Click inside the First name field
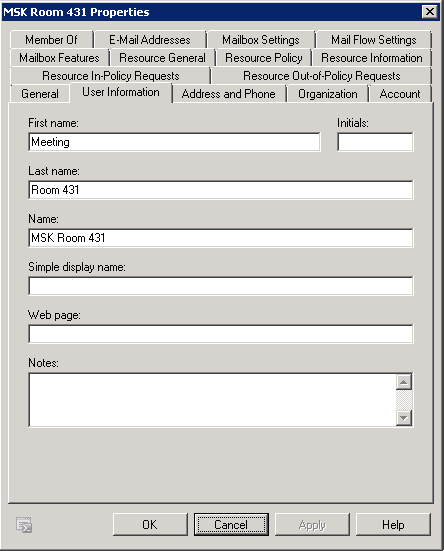 click(174, 142)
